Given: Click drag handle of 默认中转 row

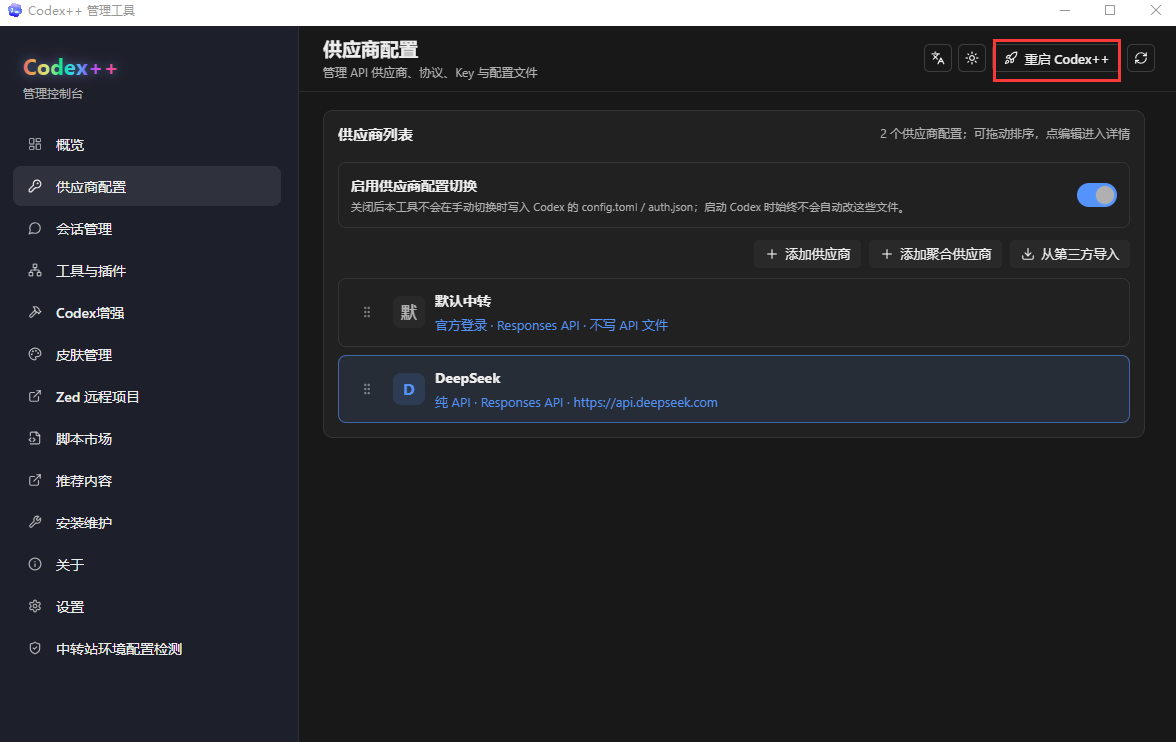Looking at the screenshot, I should point(367,312).
